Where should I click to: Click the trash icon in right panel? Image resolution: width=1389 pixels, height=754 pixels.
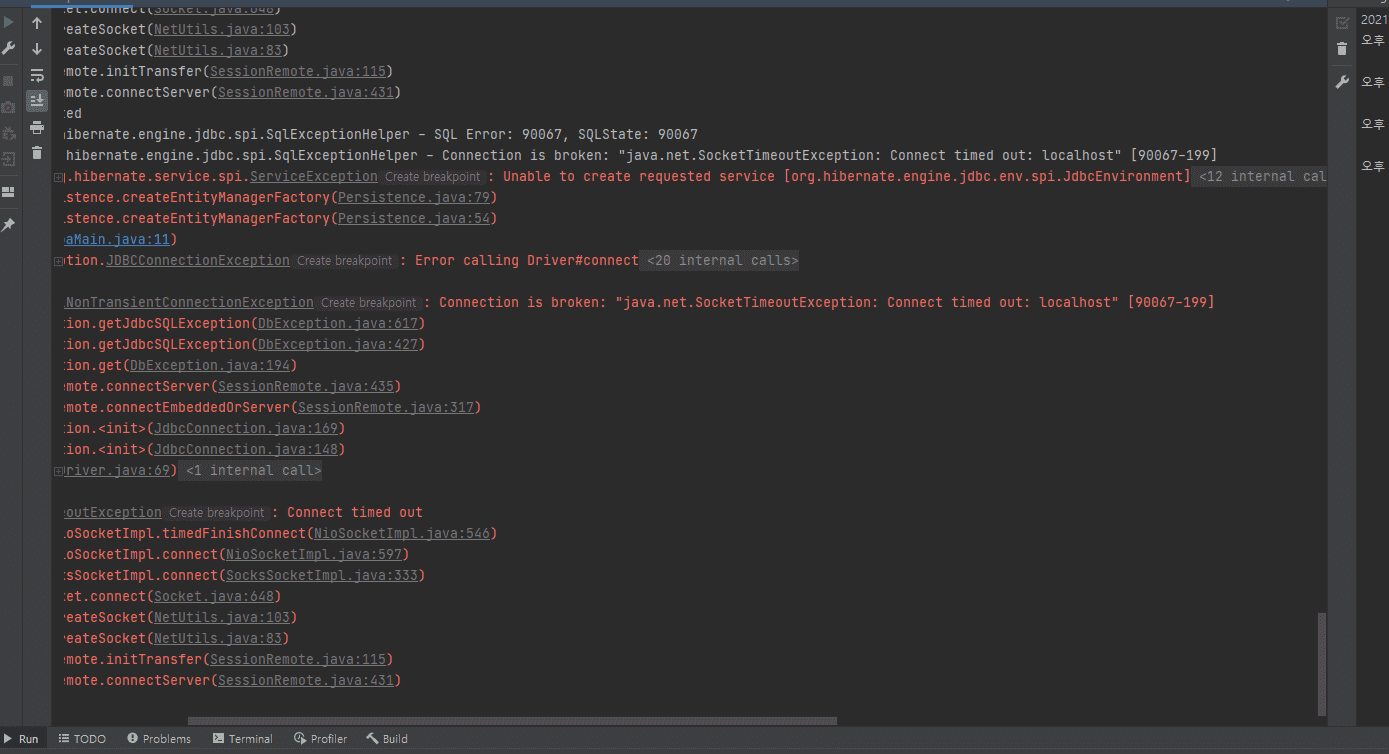point(1342,49)
